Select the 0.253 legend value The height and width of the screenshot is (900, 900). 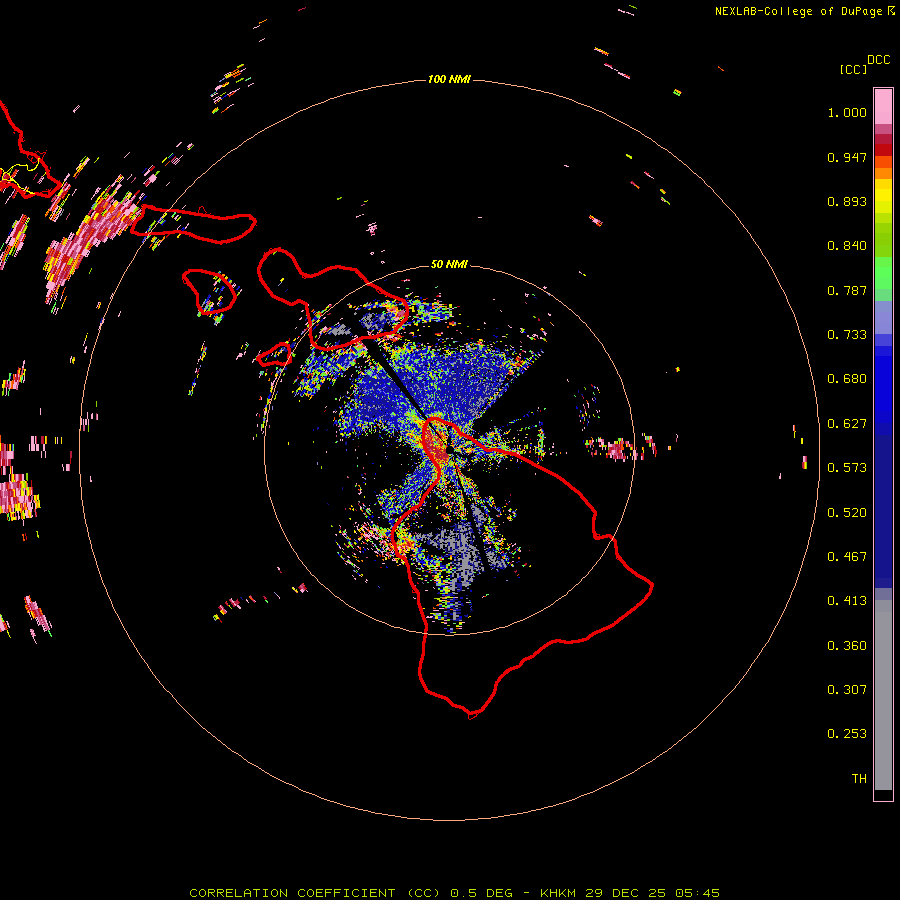tap(847, 734)
